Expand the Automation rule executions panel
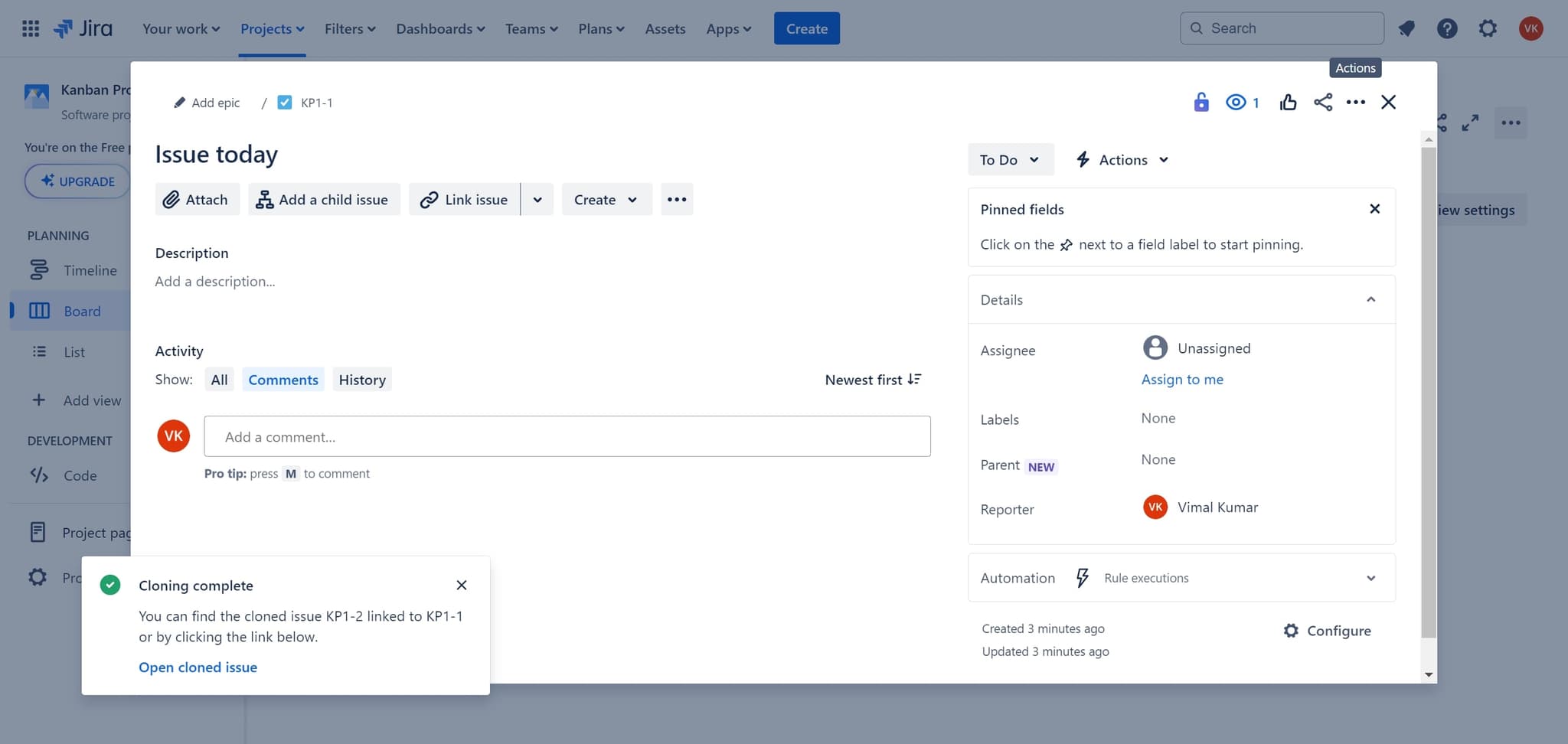 tap(1370, 578)
